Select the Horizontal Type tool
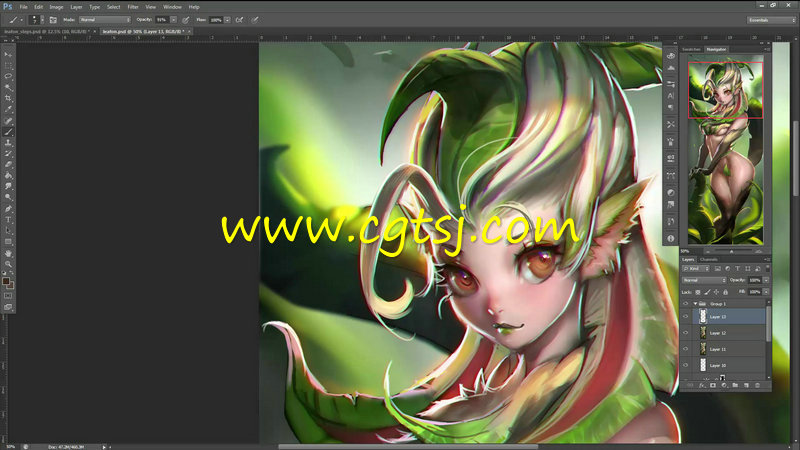 click(x=8, y=220)
